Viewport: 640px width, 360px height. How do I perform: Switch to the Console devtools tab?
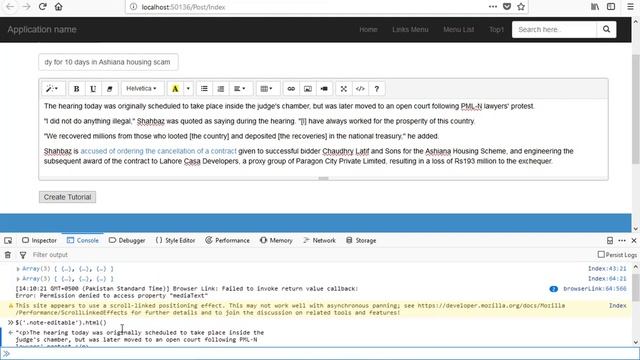(83, 240)
